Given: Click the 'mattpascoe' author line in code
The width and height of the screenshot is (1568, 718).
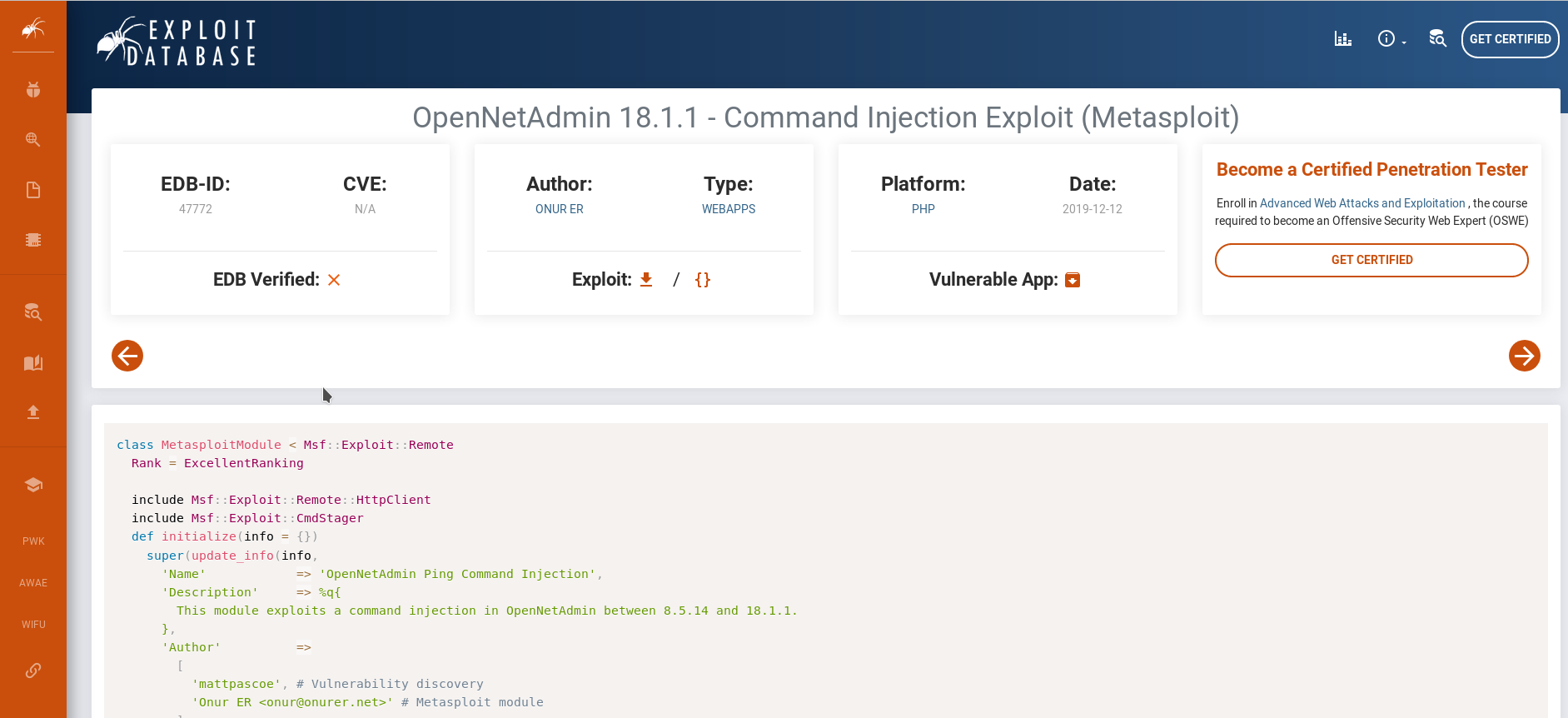Looking at the screenshot, I should [x=337, y=684].
